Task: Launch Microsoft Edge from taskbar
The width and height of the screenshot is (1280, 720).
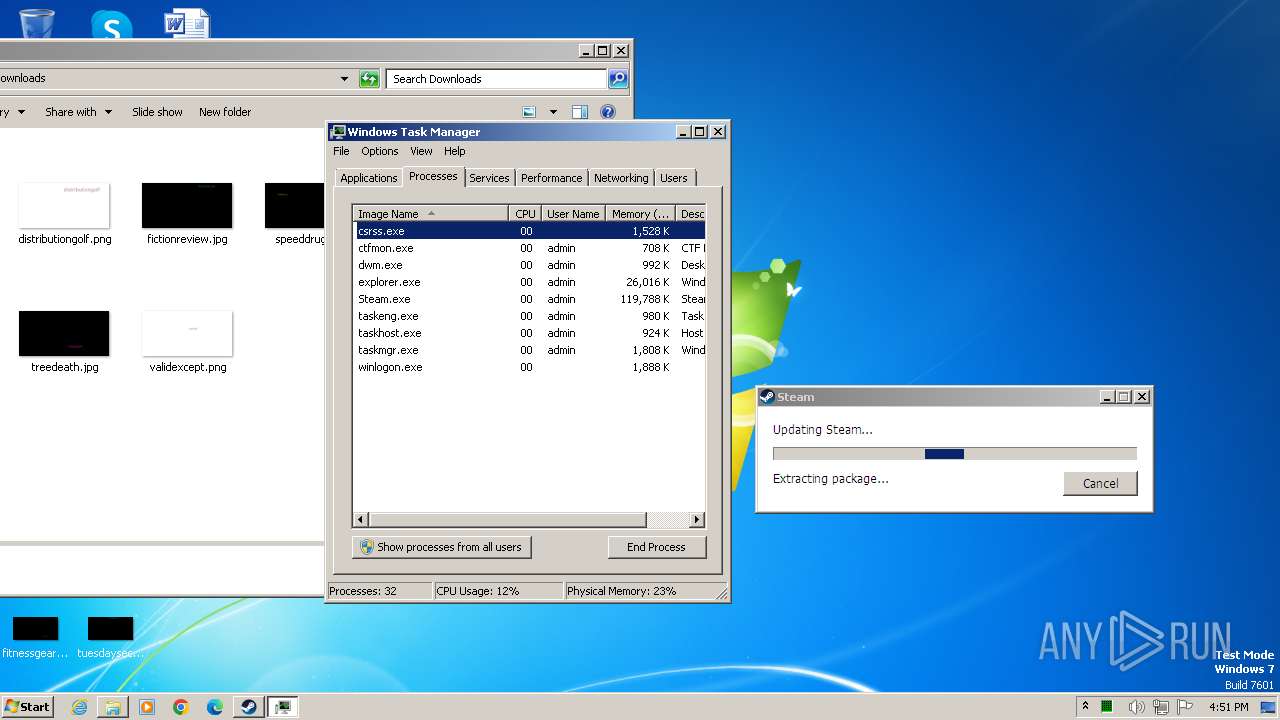Action: coord(215,707)
